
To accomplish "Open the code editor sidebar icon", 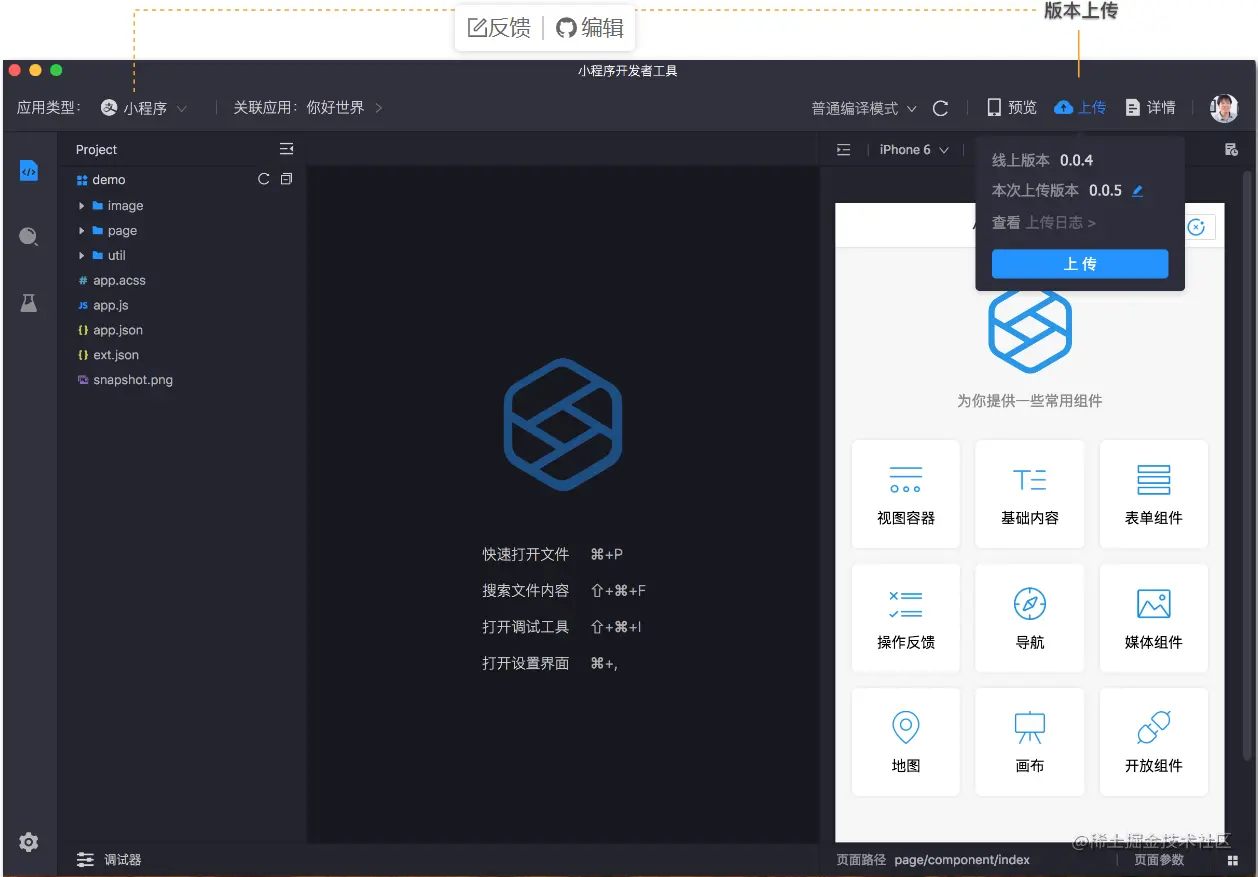I will (x=29, y=171).
